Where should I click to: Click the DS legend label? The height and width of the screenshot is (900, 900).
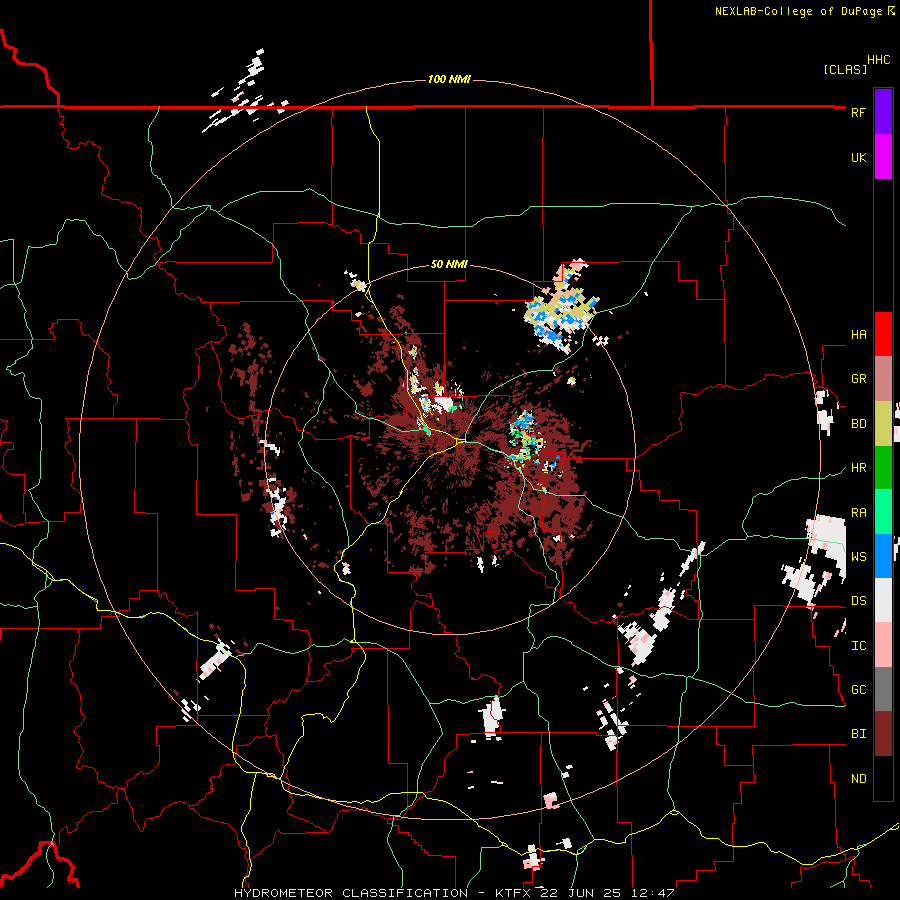pyautogui.click(x=858, y=601)
